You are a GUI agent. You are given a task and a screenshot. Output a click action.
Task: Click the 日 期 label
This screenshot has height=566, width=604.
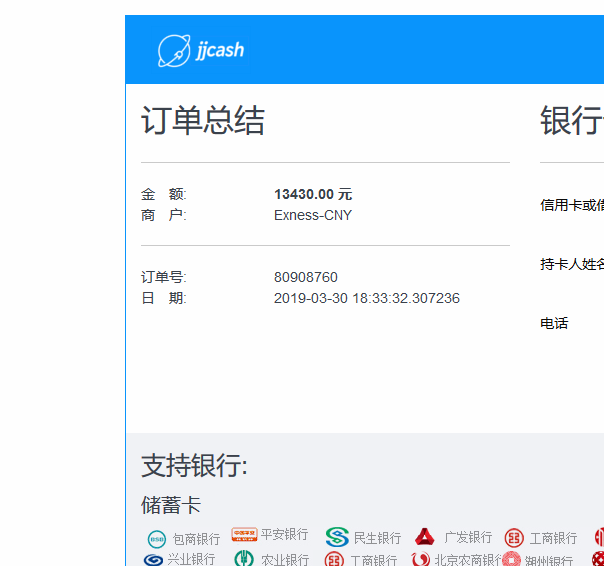pos(164,298)
